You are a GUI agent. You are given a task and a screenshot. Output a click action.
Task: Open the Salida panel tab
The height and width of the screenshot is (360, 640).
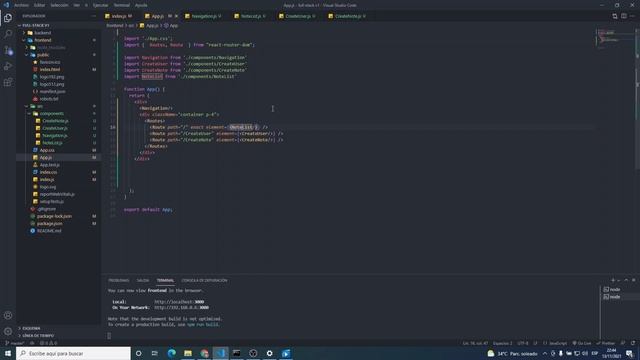[x=143, y=280]
